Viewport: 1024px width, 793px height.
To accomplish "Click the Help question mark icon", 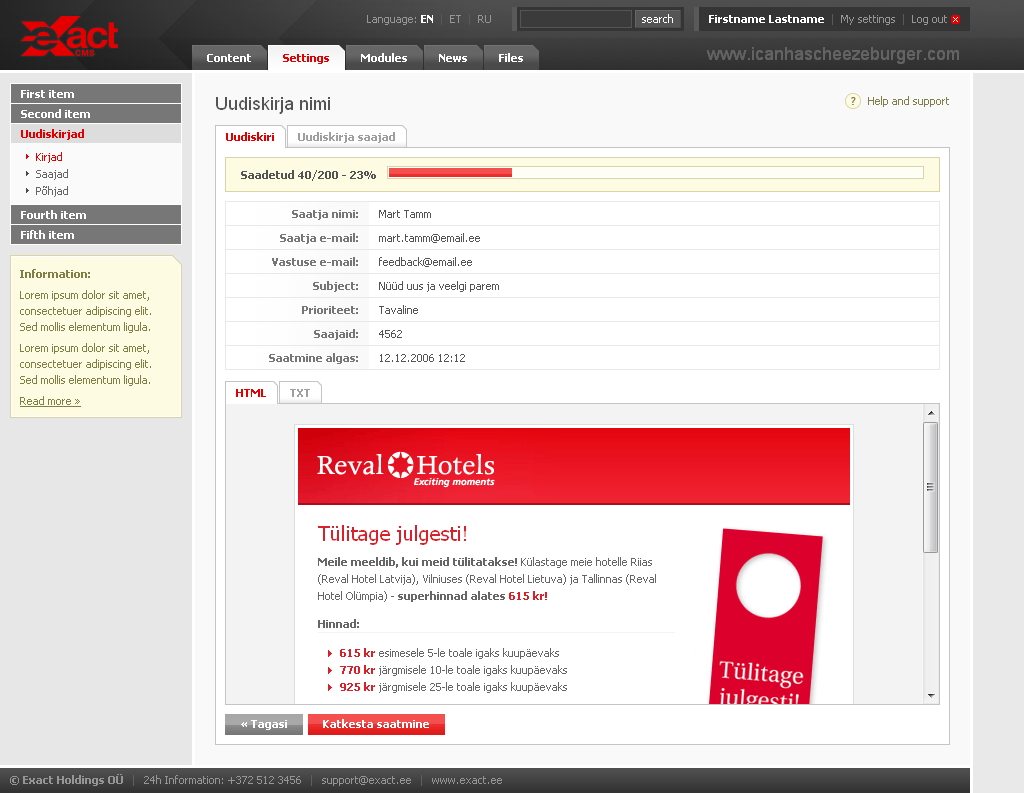I will [x=852, y=101].
